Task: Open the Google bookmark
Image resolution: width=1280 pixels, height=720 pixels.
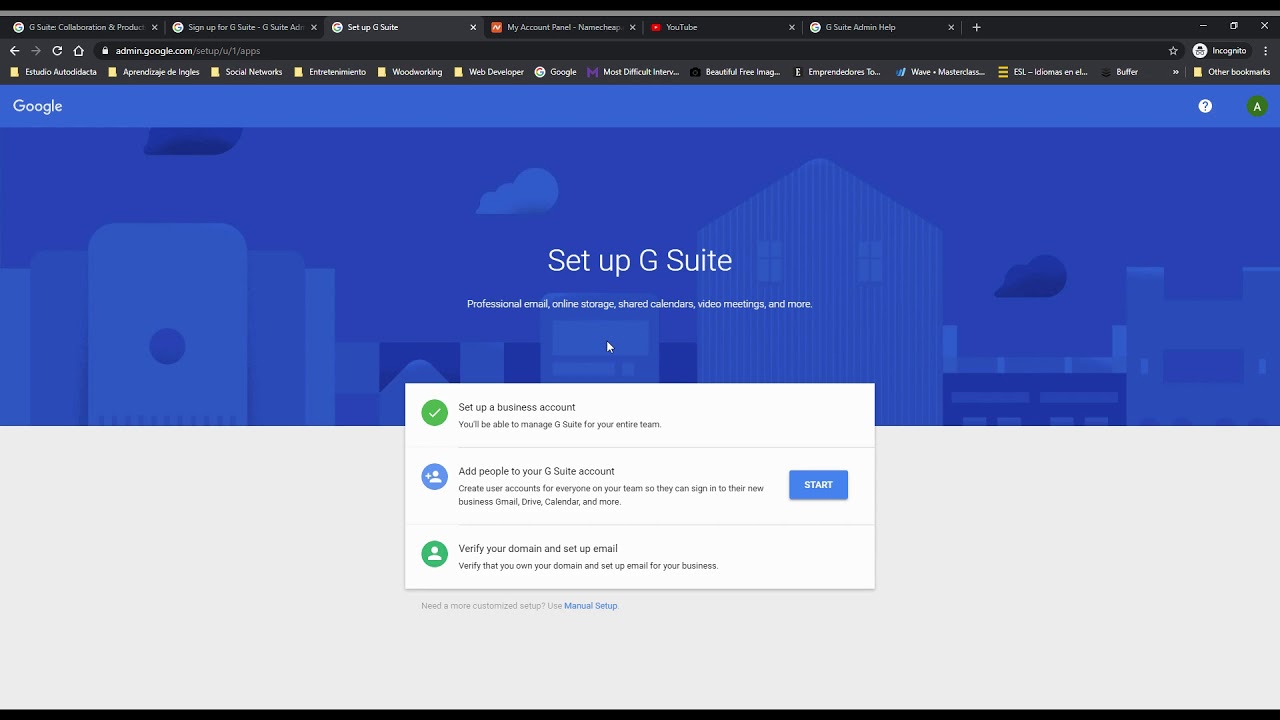Action: 555,72
